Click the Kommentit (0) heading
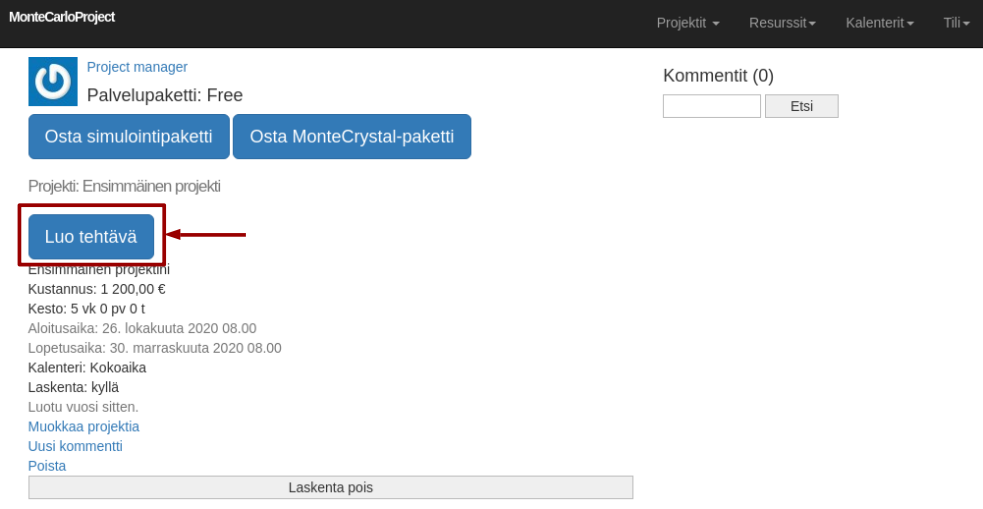Image resolution: width=983 pixels, height=509 pixels. 718,76
